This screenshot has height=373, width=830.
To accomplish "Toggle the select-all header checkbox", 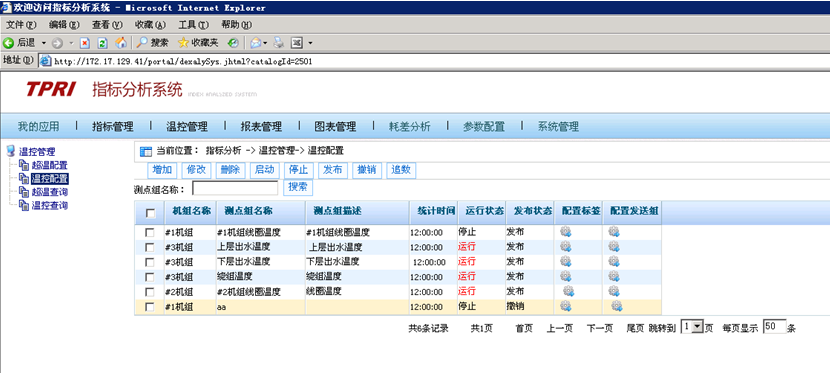I will [x=150, y=213].
